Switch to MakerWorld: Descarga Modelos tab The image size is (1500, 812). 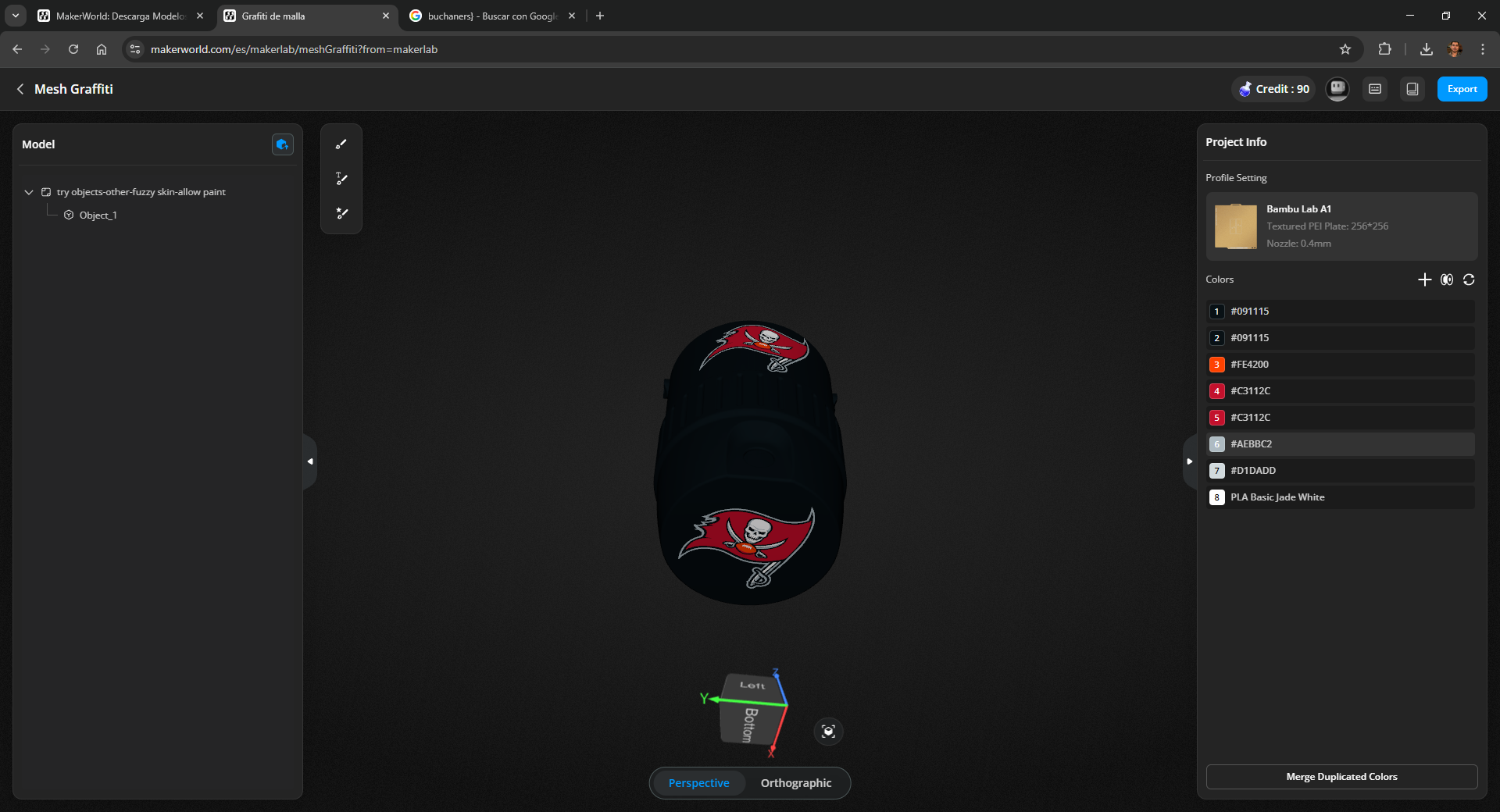[120, 16]
